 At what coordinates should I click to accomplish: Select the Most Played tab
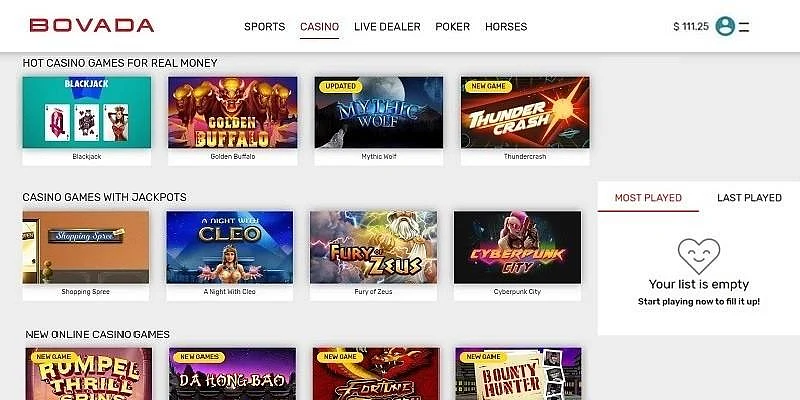click(x=648, y=197)
